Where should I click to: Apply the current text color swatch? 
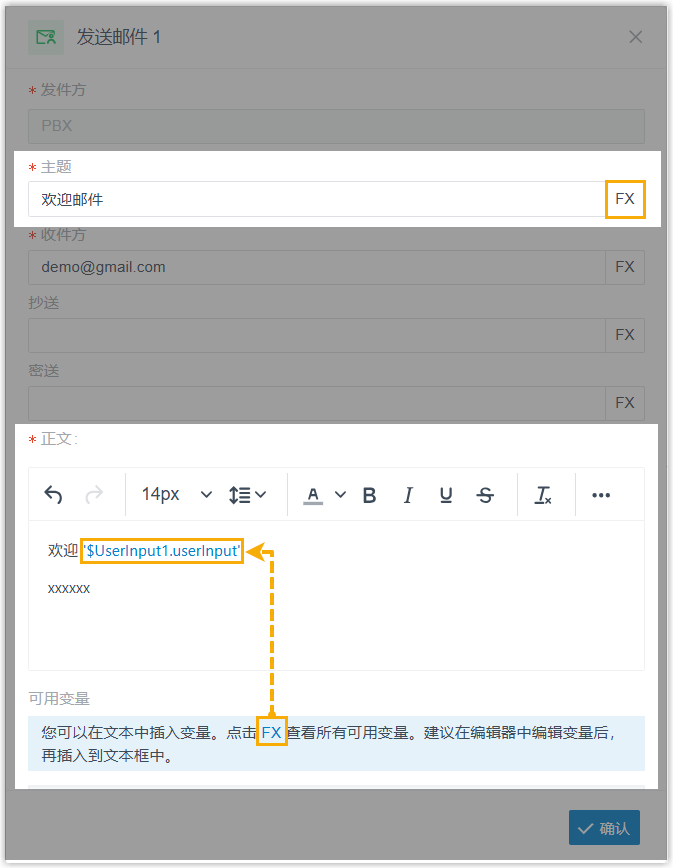pos(314,495)
